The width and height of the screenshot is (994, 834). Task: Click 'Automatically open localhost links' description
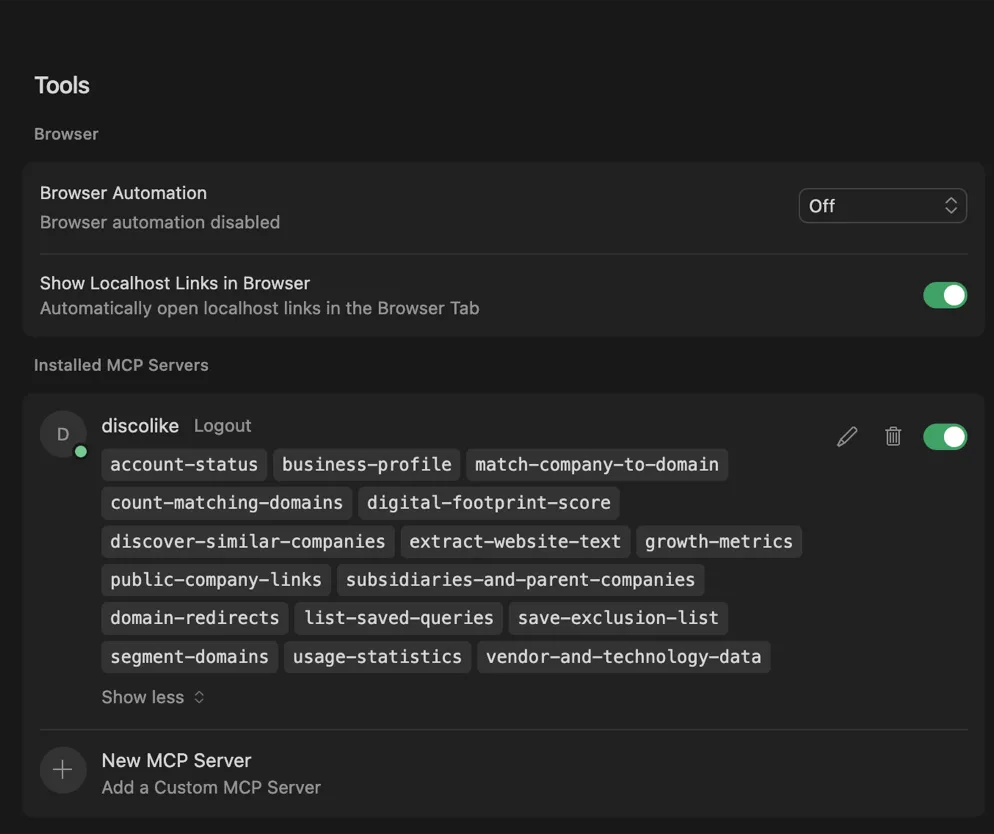(259, 308)
